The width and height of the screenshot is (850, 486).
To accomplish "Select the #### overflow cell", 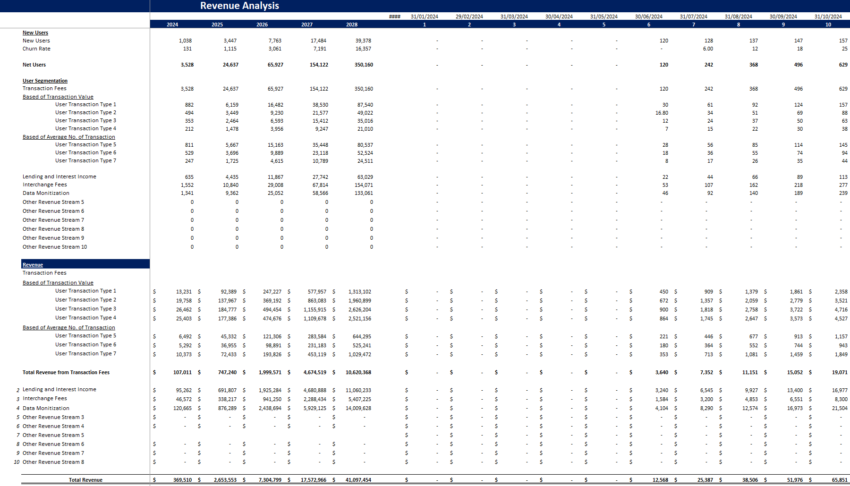I will (395, 17).
